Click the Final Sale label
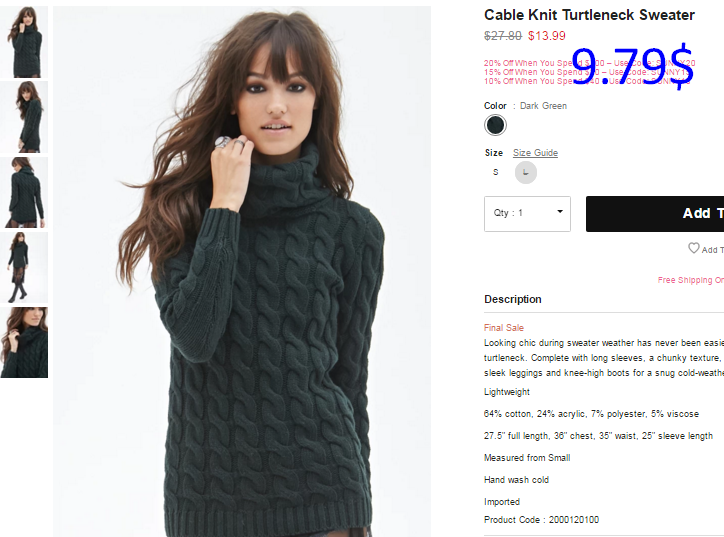 pyautogui.click(x=503, y=328)
